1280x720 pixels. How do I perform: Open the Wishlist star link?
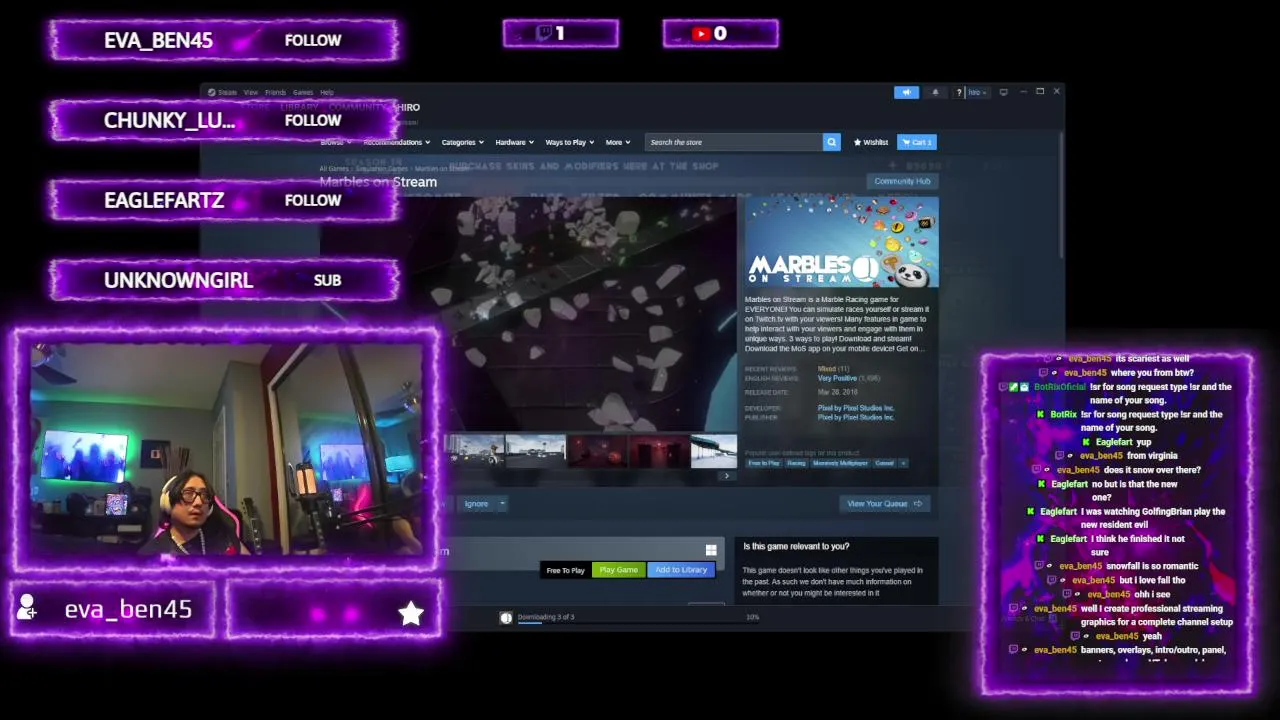click(871, 142)
